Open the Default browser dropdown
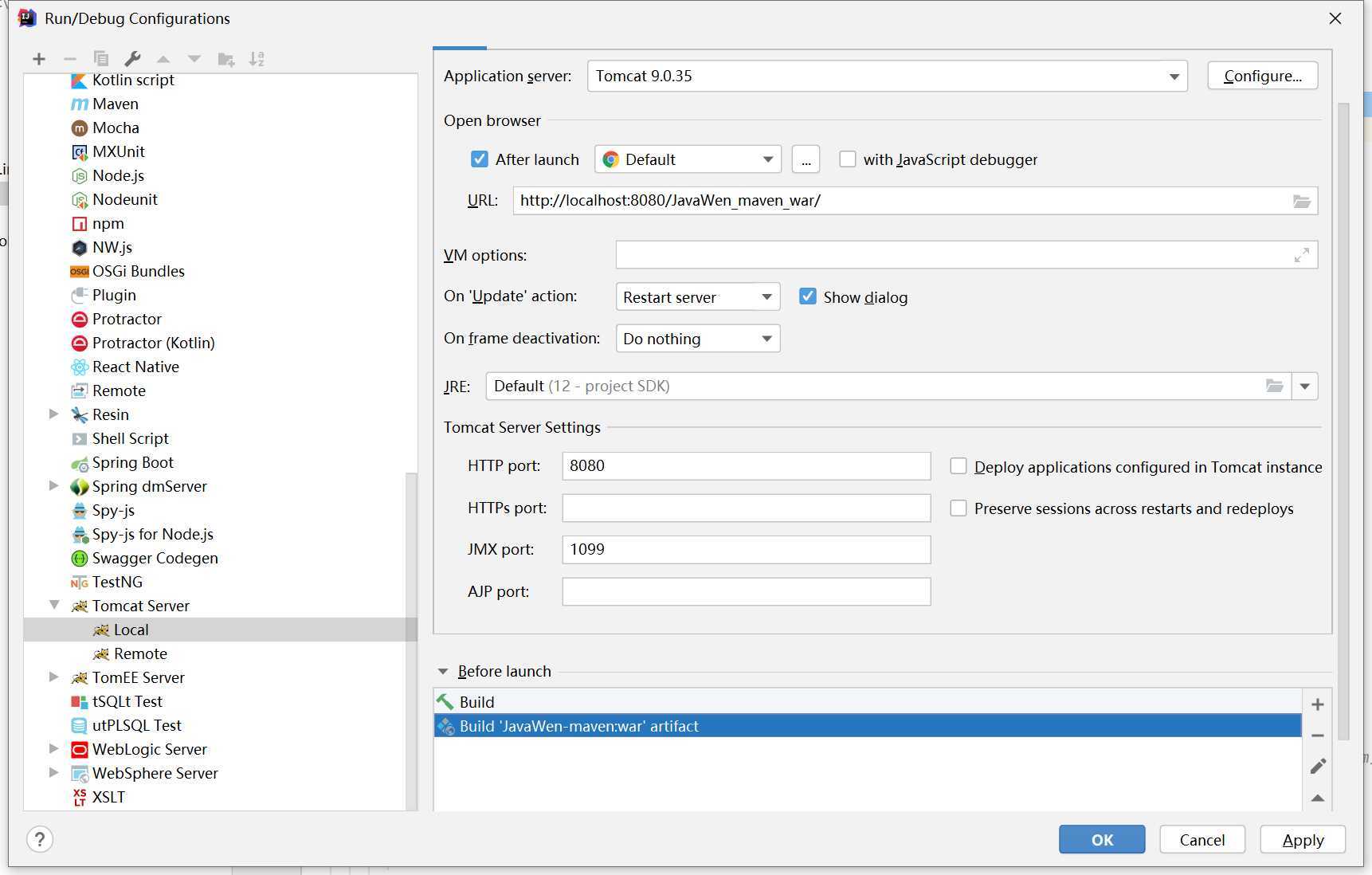The width and height of the screenshot is (1372, 875). click(x=688, y=159)
